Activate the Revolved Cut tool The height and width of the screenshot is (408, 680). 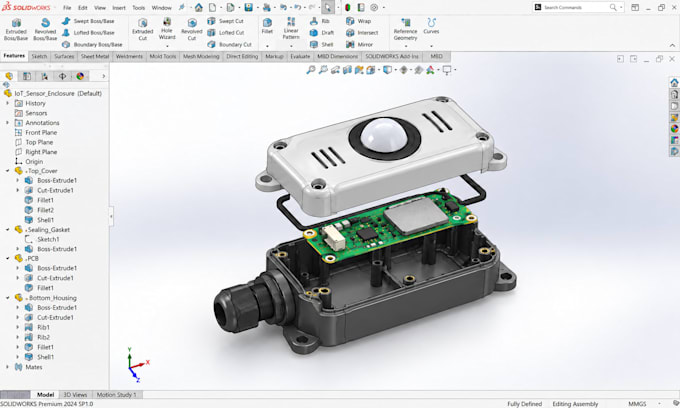coord(192,29)
